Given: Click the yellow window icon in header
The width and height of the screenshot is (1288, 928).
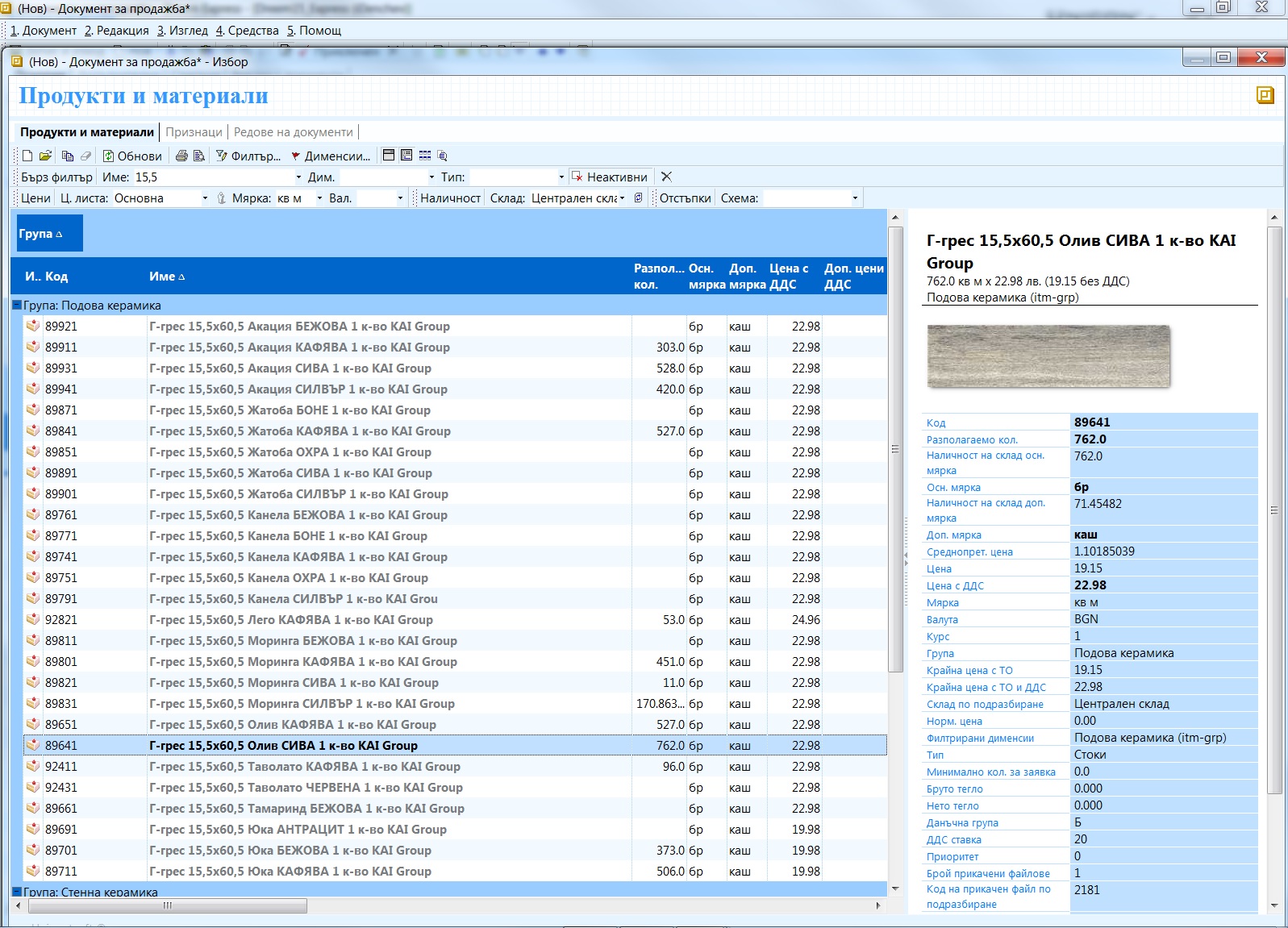Looking at the screenshot, I should click(x=1265, y=95).
